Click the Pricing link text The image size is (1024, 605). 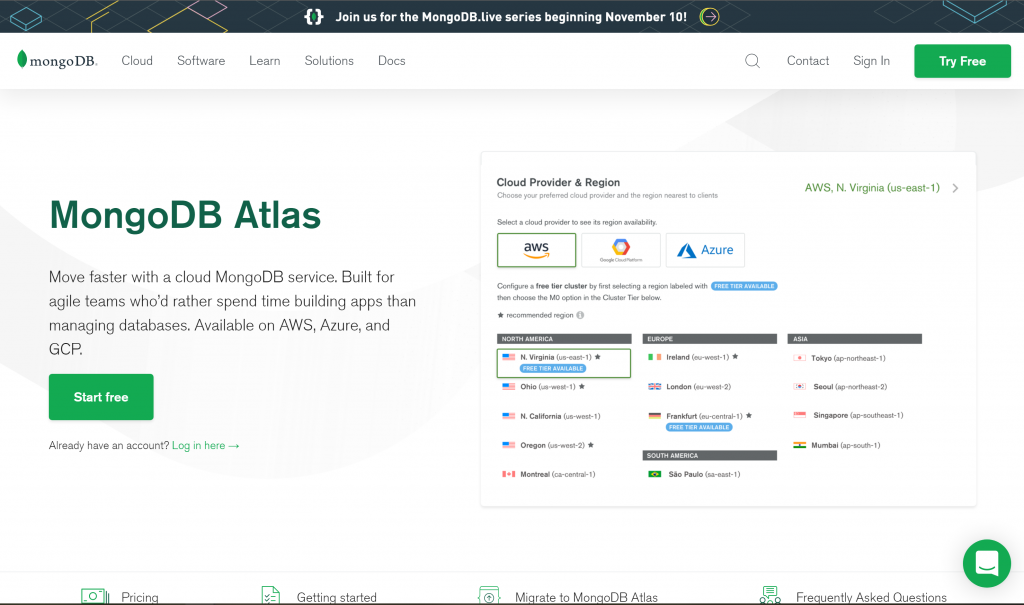[x=140, y=597]
